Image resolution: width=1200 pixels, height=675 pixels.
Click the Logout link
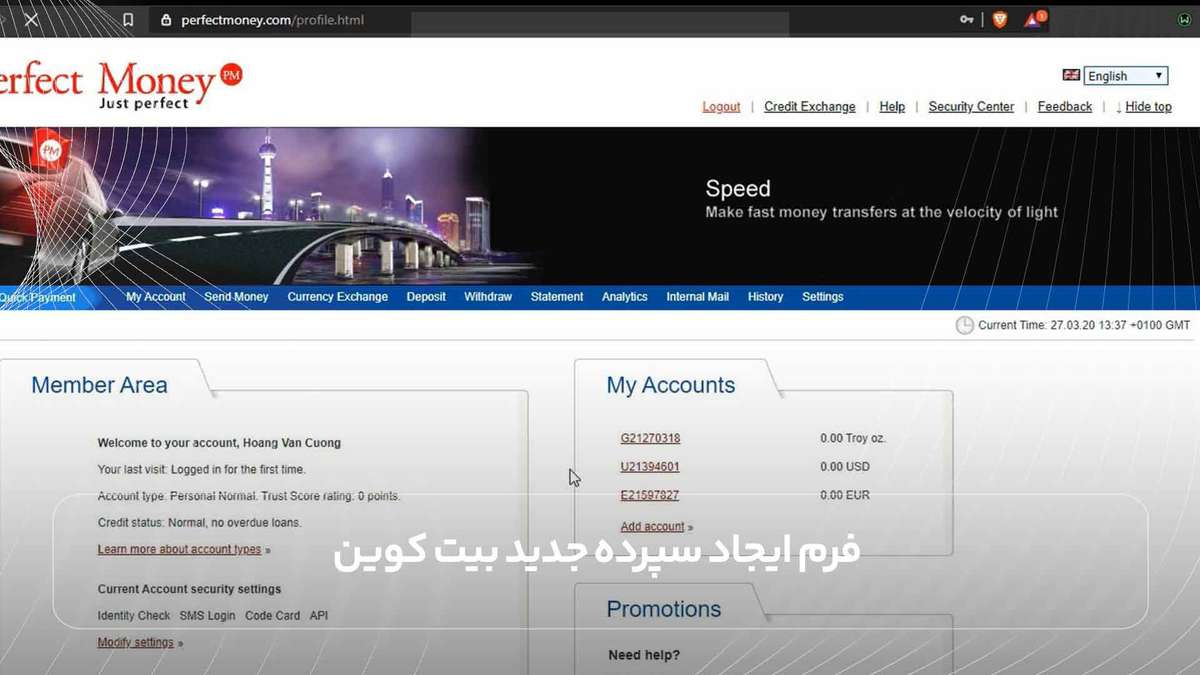[x=721, y=107]
